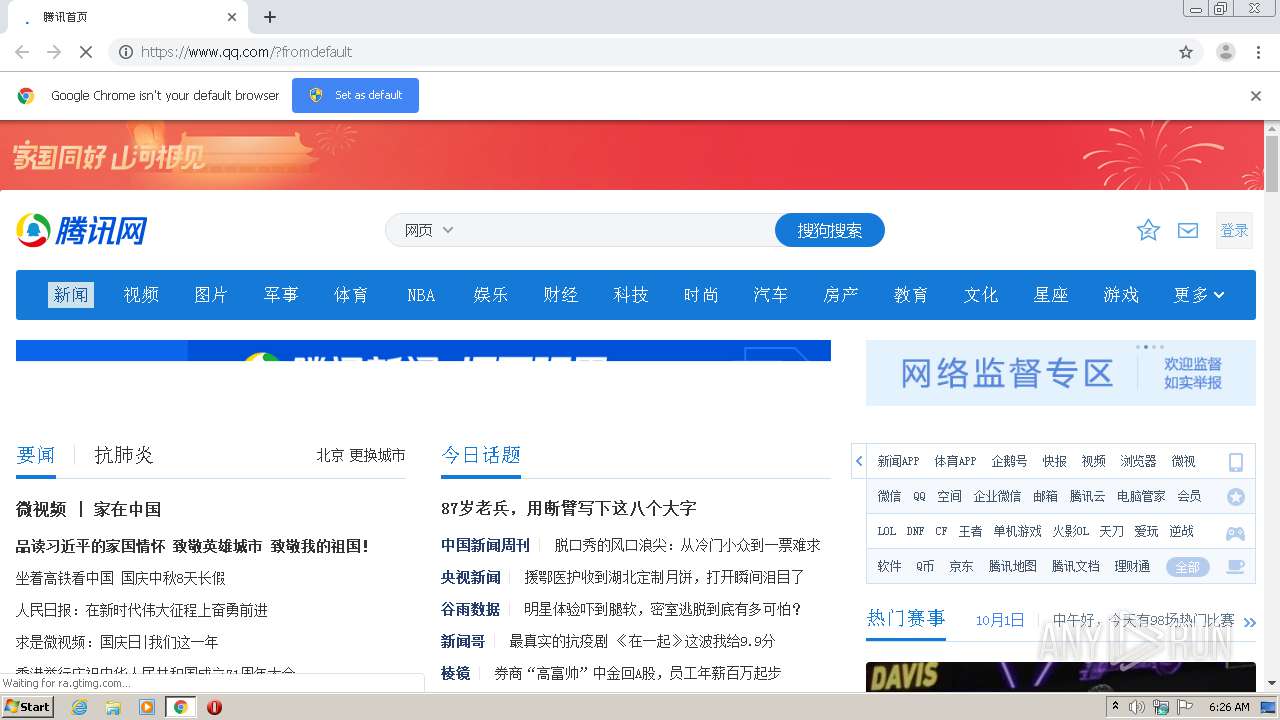Show all apps with 全部 button
Screen dimensions: 1280x720
1187,567
